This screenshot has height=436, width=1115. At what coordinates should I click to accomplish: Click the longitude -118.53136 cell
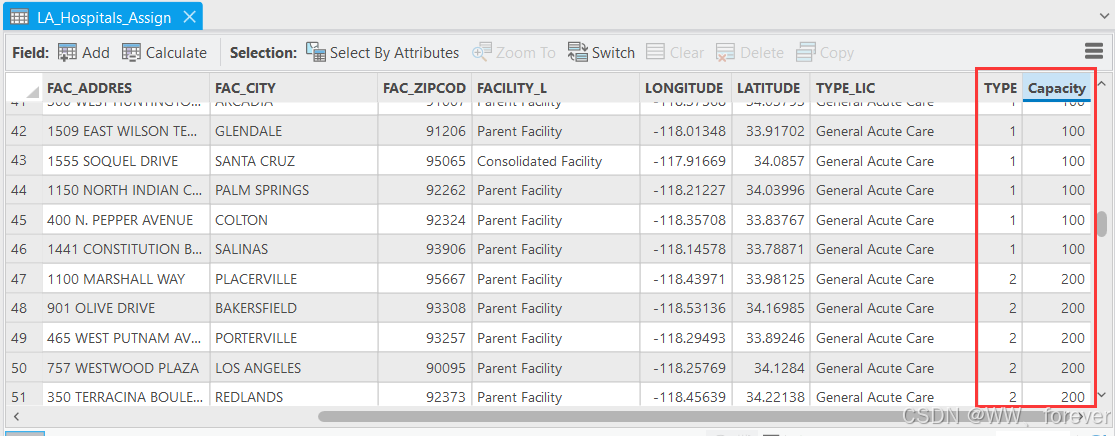point(685,309)
